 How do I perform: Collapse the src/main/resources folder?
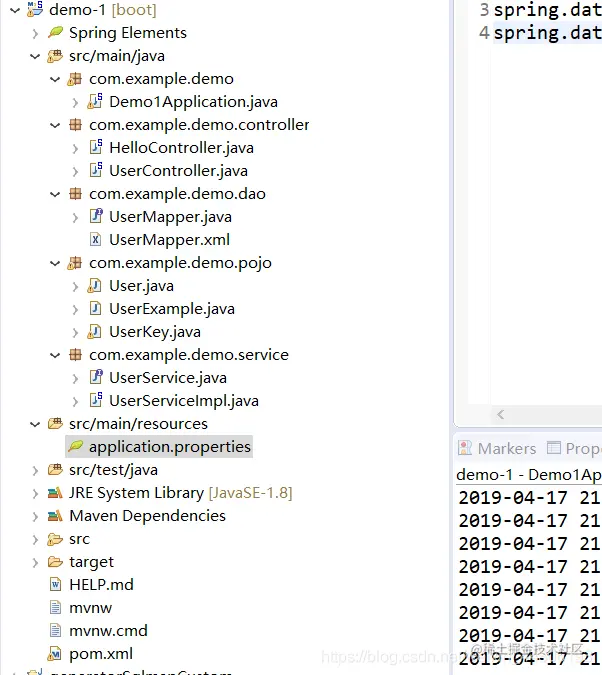35,424
